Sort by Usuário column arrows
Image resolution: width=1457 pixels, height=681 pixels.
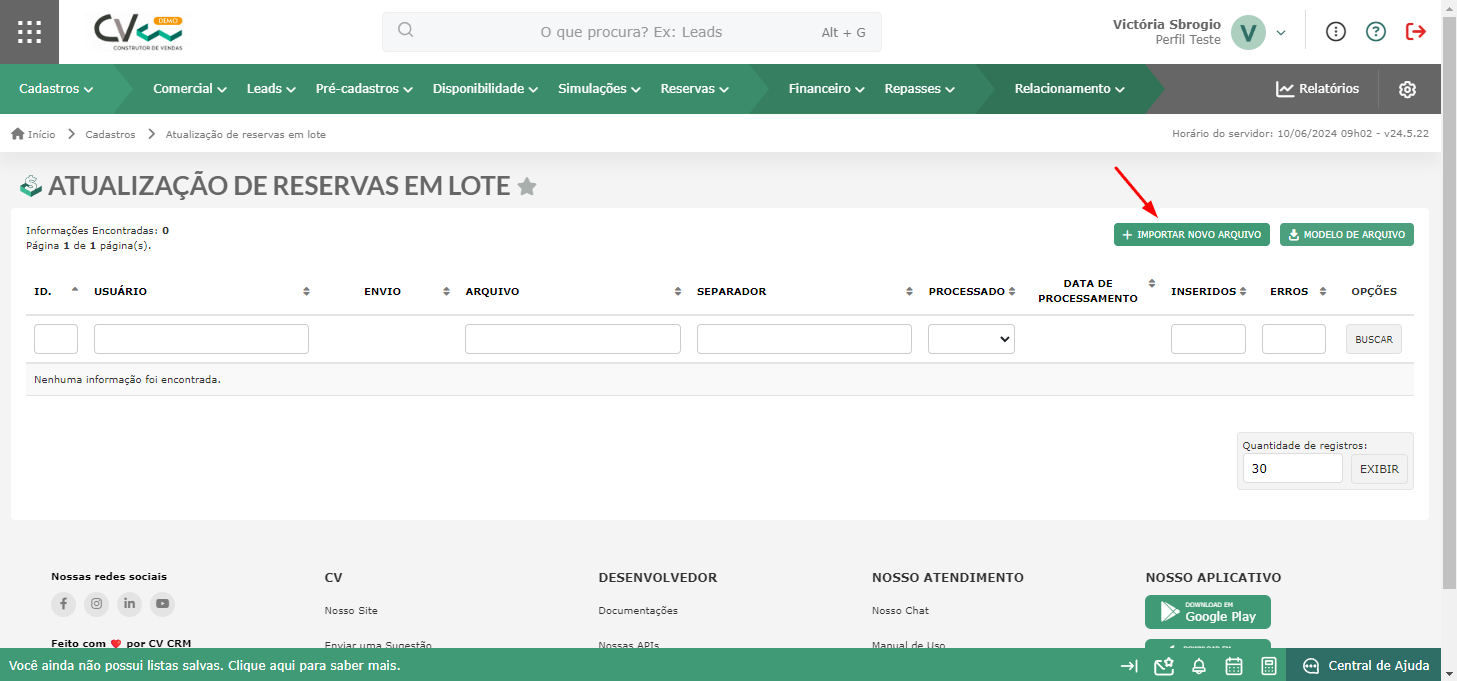(x=306, y=291)
